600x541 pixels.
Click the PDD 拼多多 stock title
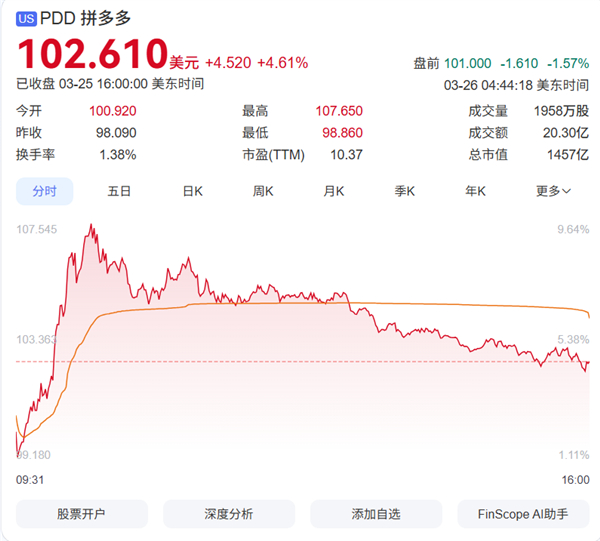pos(85,18)
